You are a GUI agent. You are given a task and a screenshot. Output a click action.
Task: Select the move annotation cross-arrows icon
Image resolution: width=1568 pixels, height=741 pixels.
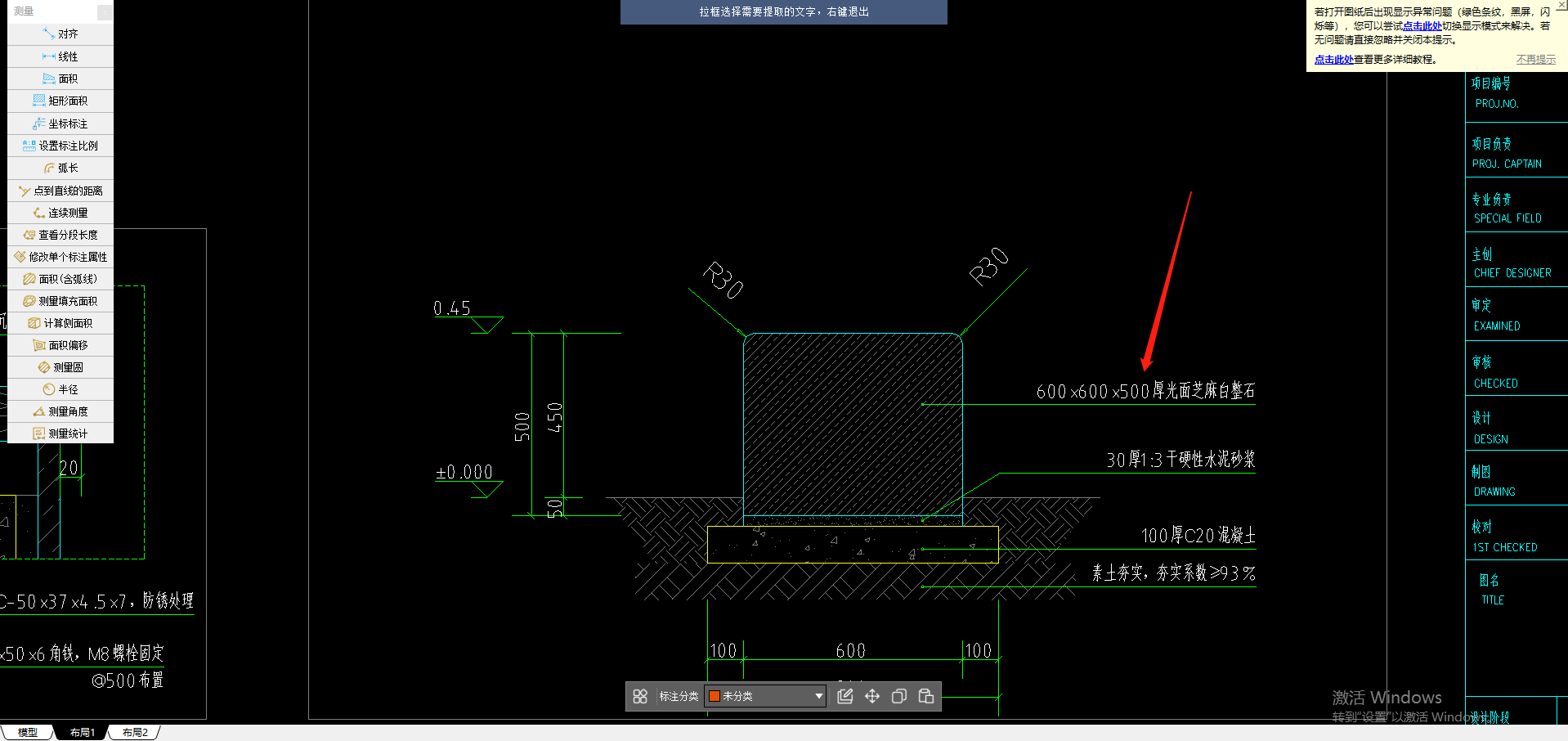coord(872,696)
